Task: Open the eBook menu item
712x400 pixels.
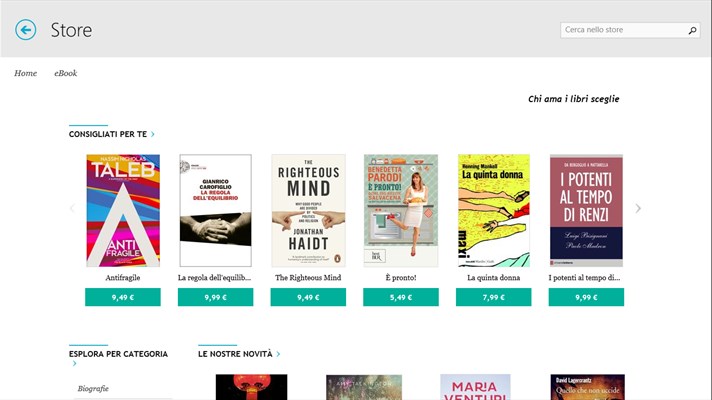Action: coord(65,73)
